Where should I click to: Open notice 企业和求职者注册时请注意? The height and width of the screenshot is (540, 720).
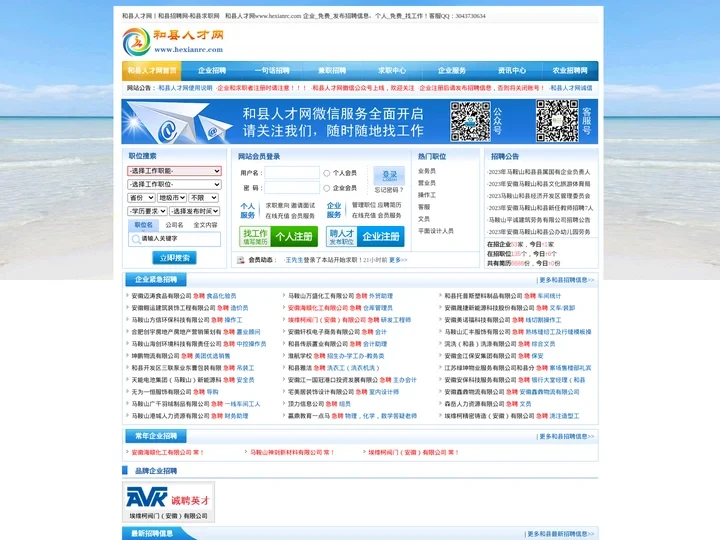pos(261,88)
